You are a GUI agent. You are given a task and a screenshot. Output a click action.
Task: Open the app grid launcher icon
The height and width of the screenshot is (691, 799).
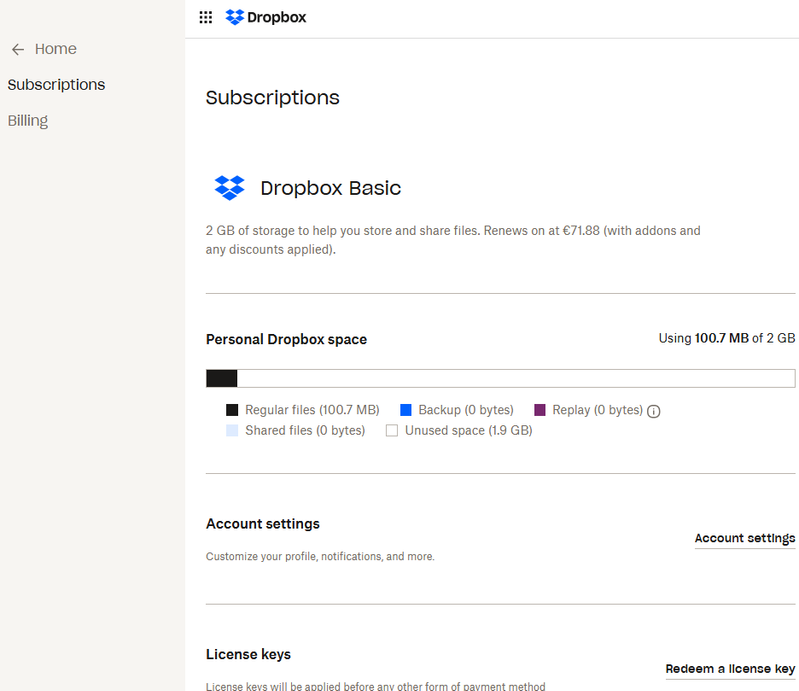click(206, 17)
